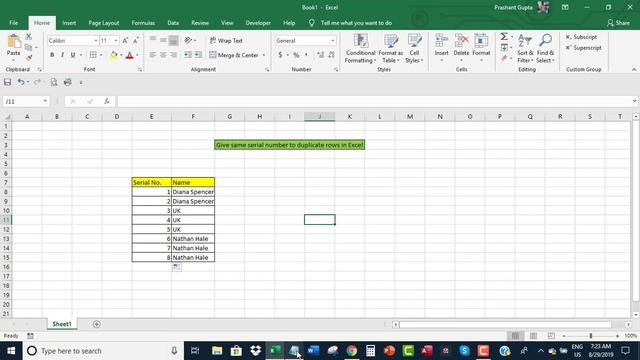
Task: Click in the formula bar
Action: 373,101
